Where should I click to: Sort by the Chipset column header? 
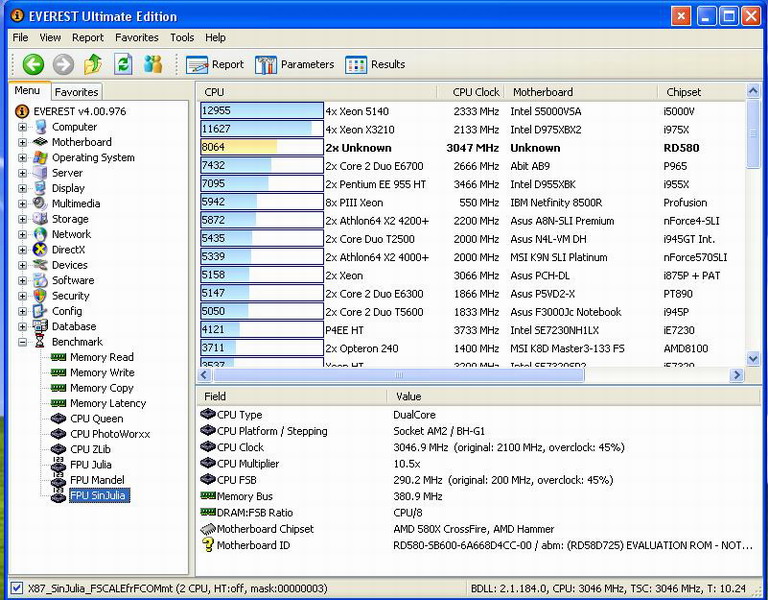pyautogui.click(x=701, y=92)
